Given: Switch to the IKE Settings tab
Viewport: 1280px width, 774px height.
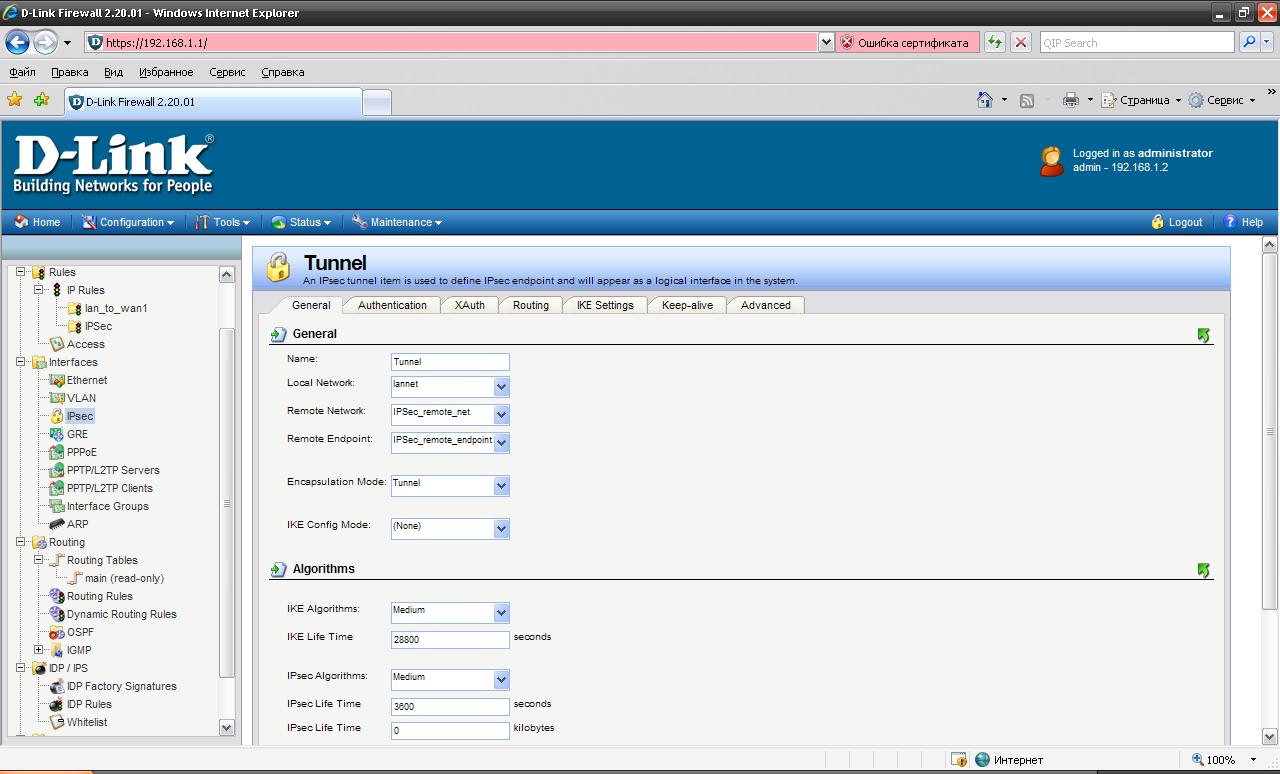Looking at the screenshot, I should pyautogui.click(x=605, y=305).
